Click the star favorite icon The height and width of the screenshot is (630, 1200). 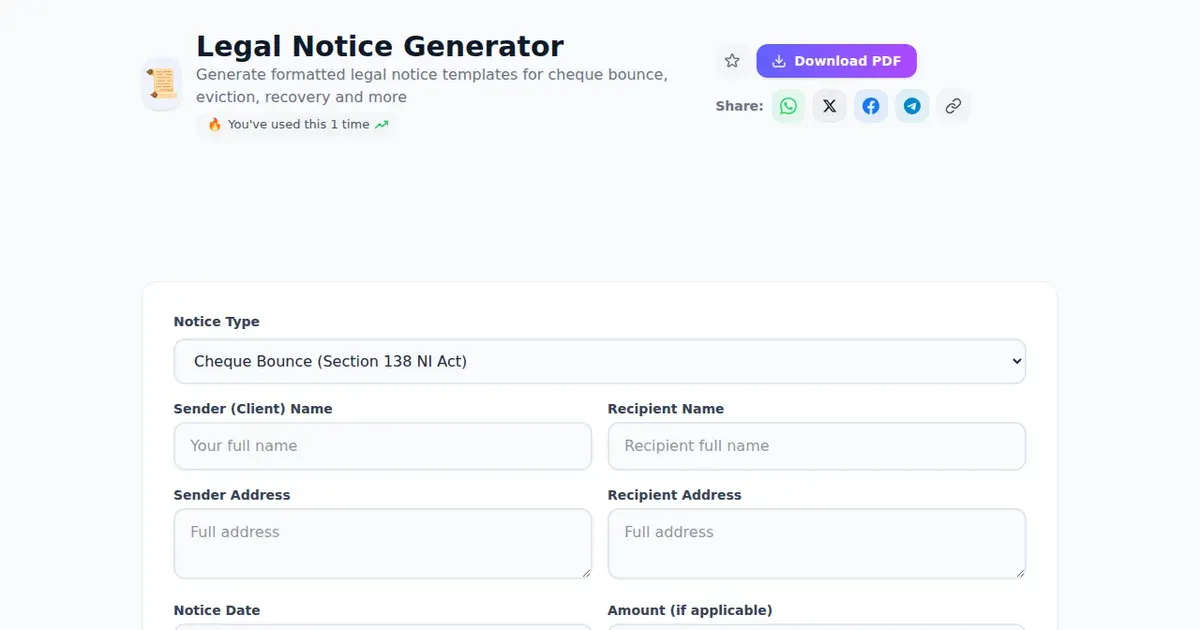tap(732, 61)
